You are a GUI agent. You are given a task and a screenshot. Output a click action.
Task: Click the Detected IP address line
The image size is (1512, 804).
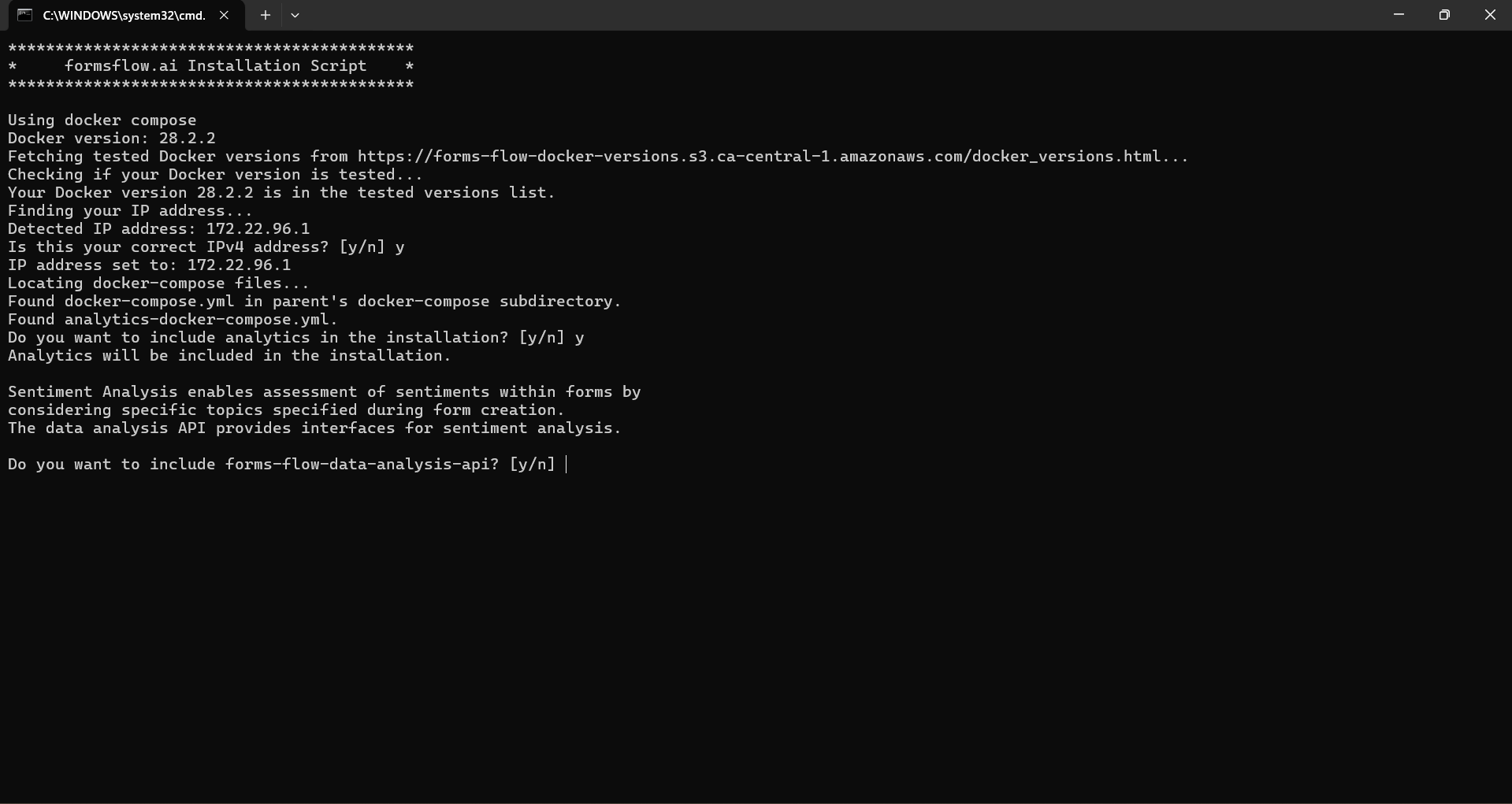(158, 228)
